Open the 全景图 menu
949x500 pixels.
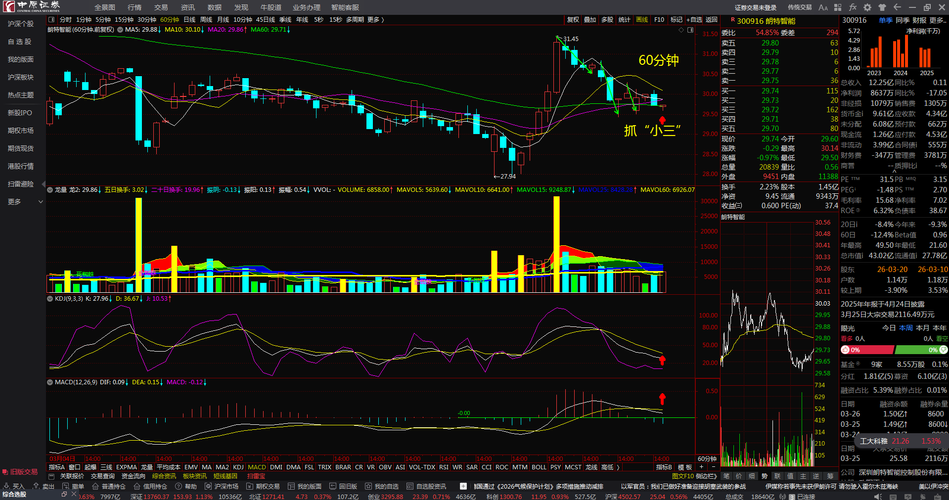pyautogui.click(x=105, y=7)
